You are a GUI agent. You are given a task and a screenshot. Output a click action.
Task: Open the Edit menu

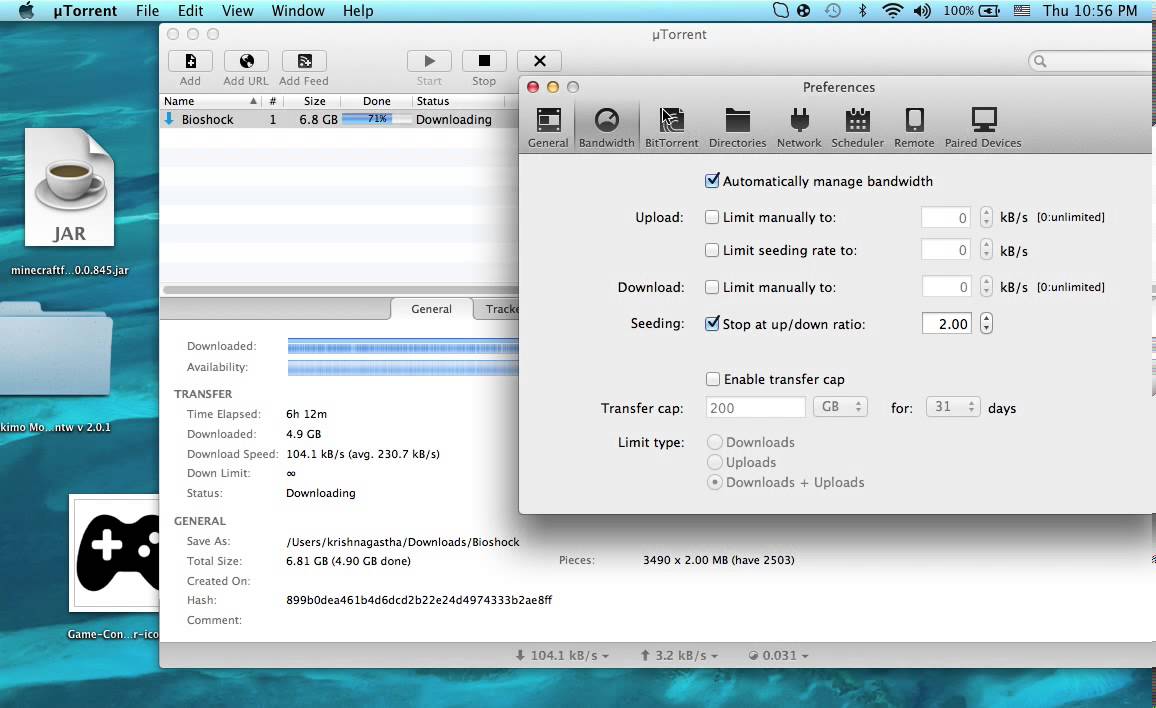click(x=190, y=11)
